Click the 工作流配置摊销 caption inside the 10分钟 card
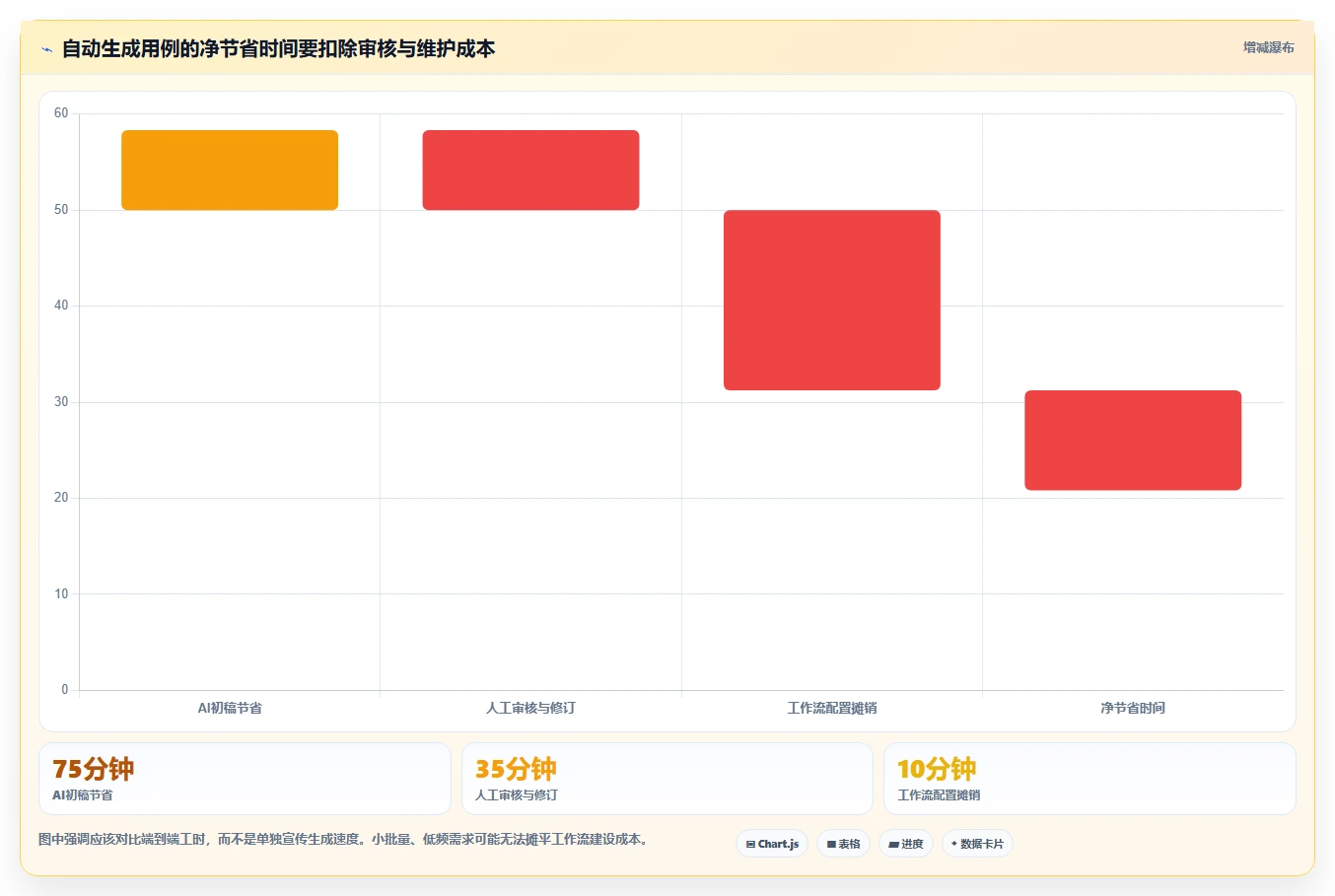The image size is (1335, 896). [938, 795]
